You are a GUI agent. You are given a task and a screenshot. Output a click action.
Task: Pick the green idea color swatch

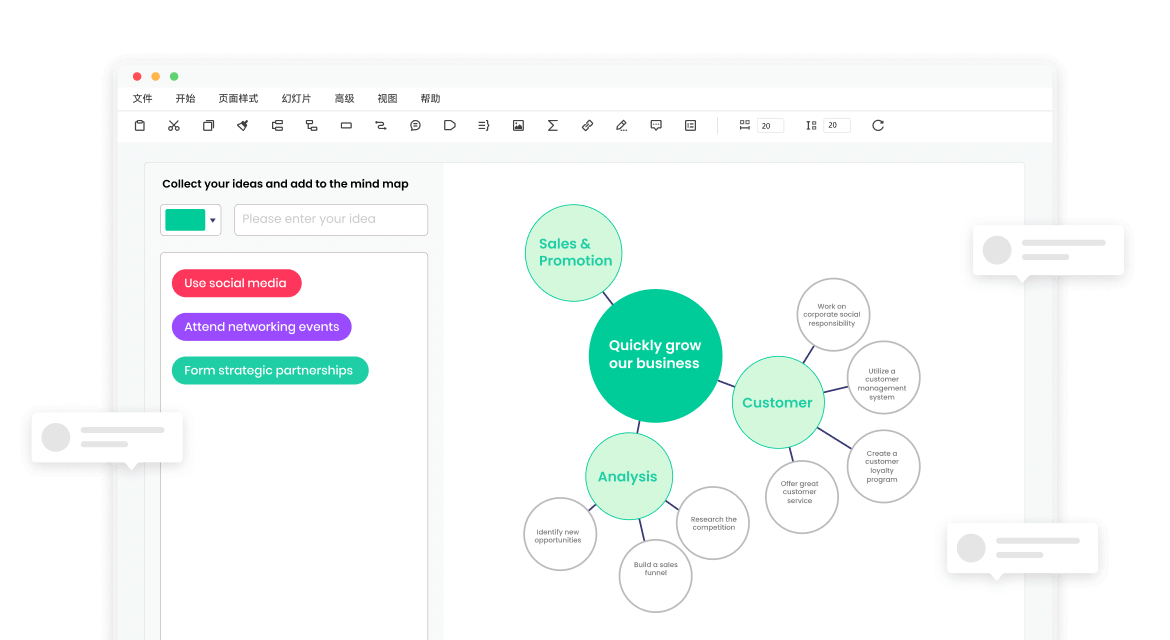tap(185, 220)
